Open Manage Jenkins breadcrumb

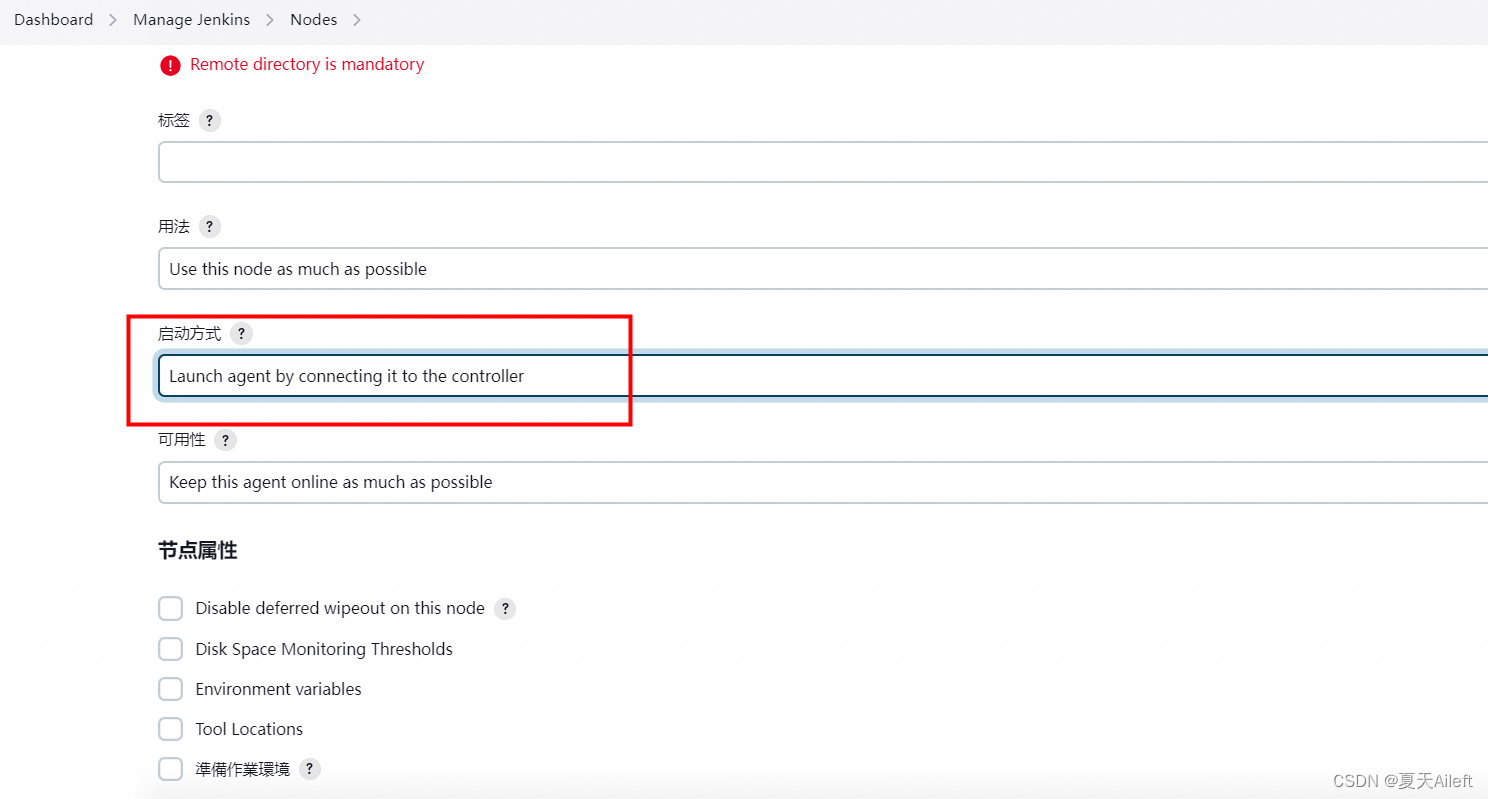[x=192, y=20]
